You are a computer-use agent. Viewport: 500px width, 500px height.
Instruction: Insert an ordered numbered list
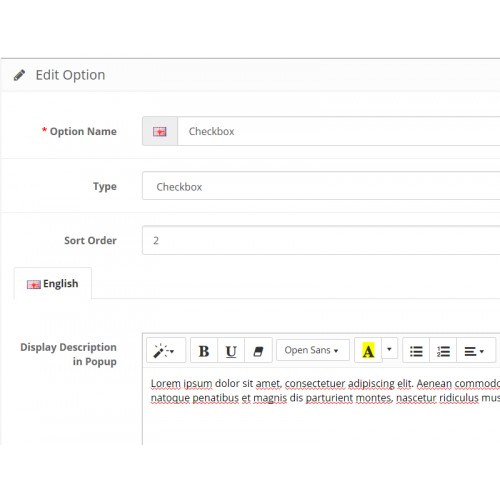tap(443, 351)
